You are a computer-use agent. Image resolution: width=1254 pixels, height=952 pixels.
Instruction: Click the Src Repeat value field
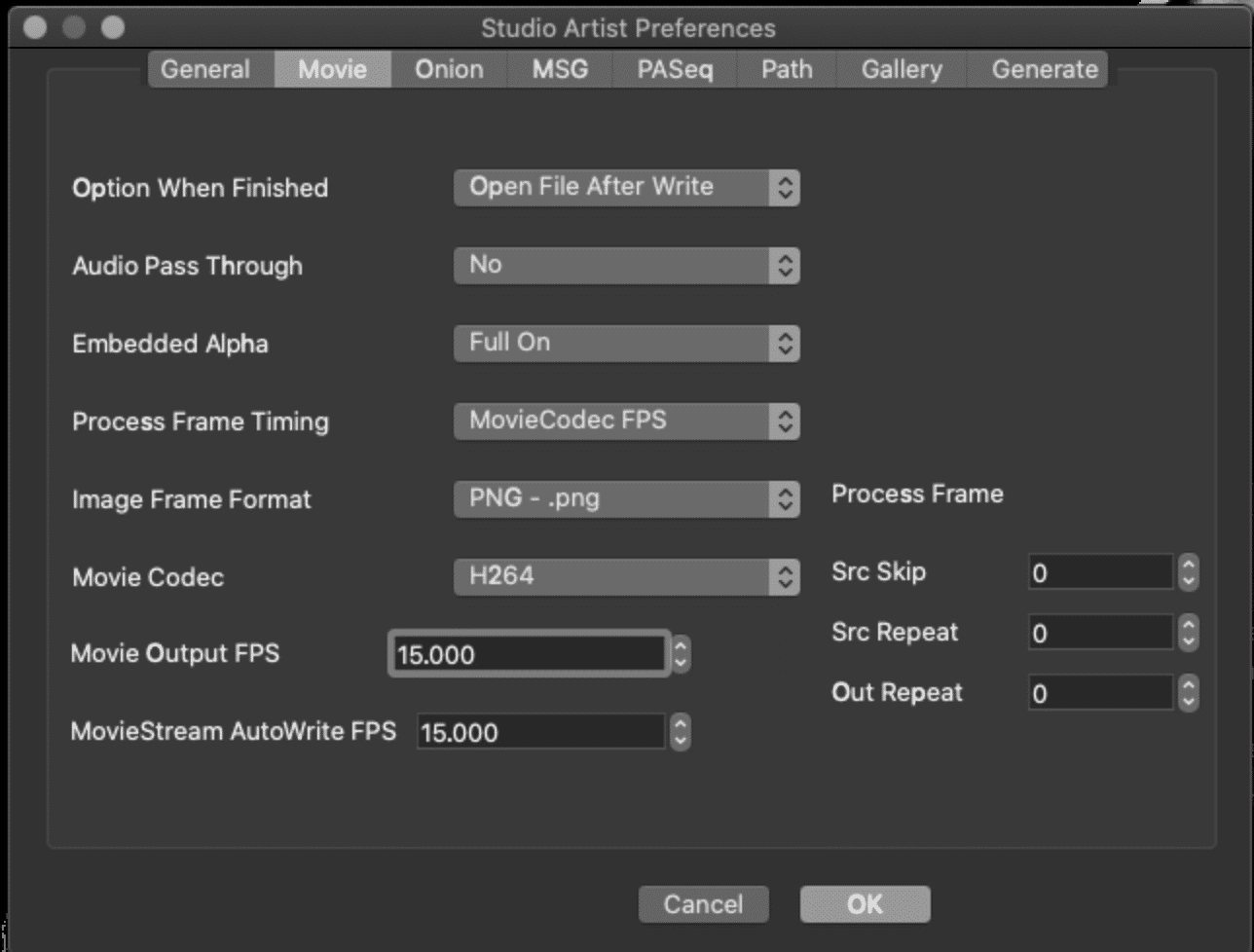(1100, 633)
